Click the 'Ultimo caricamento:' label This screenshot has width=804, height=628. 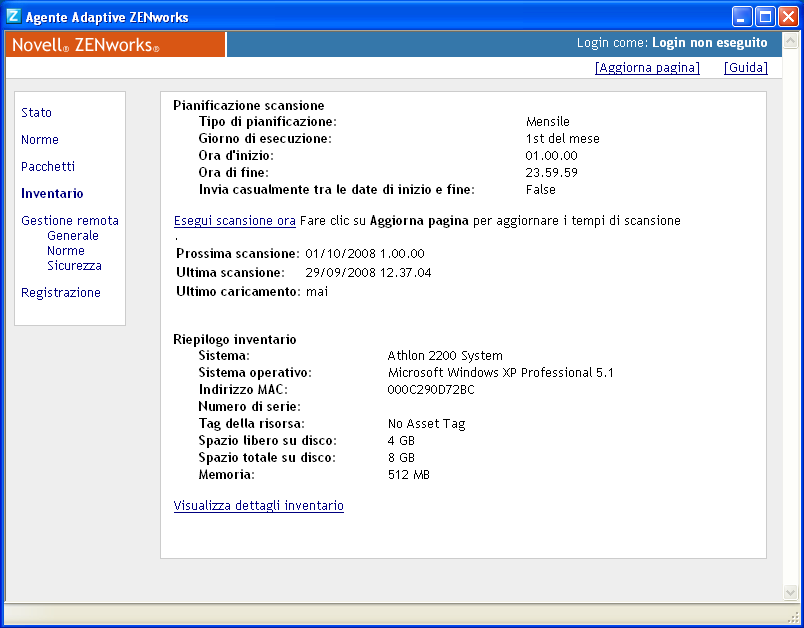pyautogui.click(x=238, y=292)
